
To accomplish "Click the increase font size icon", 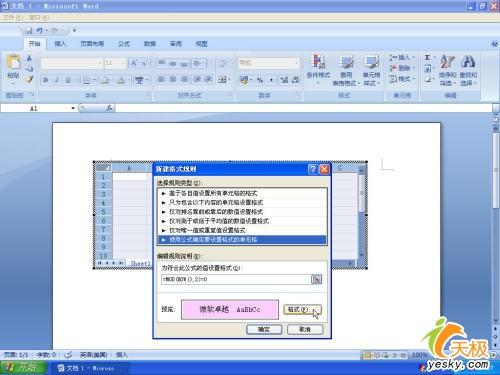I will 134,63.
